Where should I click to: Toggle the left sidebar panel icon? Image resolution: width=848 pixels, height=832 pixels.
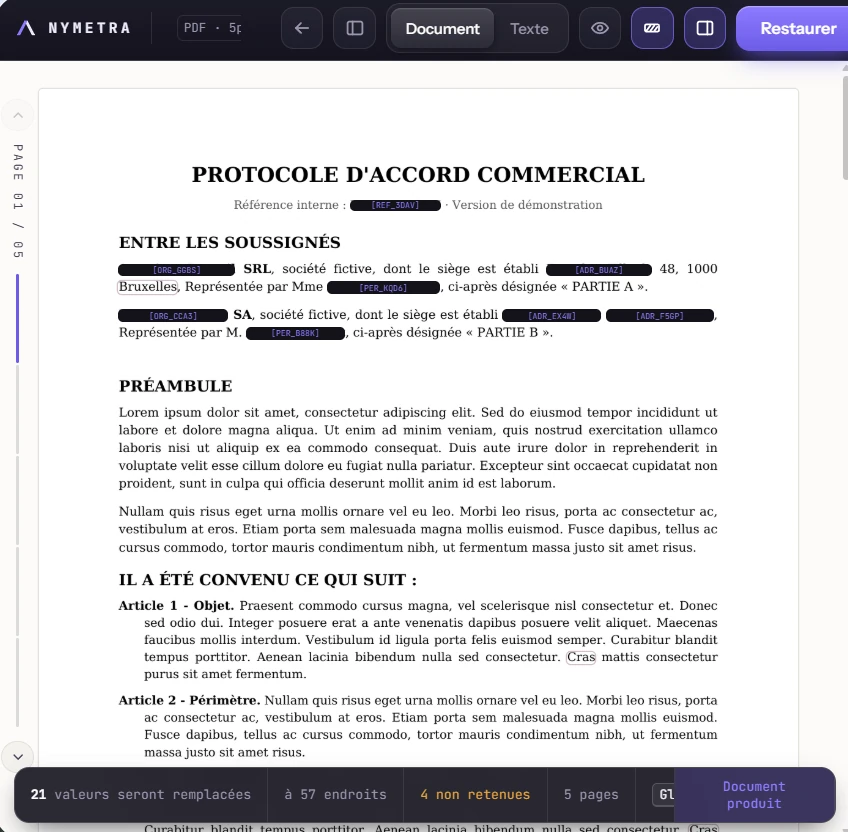(355, 28)
